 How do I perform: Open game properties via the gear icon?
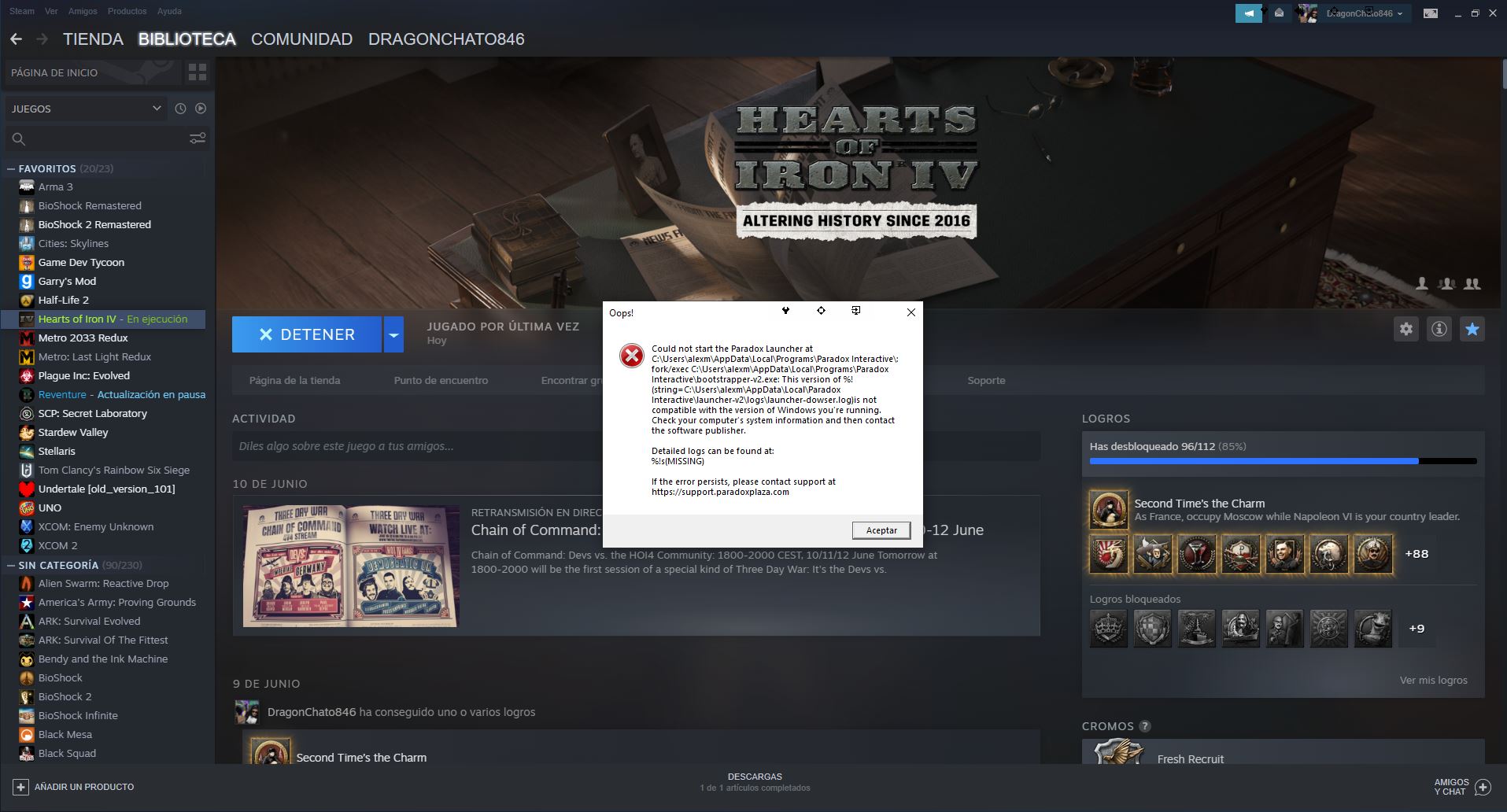click(x=1406, y=329)
